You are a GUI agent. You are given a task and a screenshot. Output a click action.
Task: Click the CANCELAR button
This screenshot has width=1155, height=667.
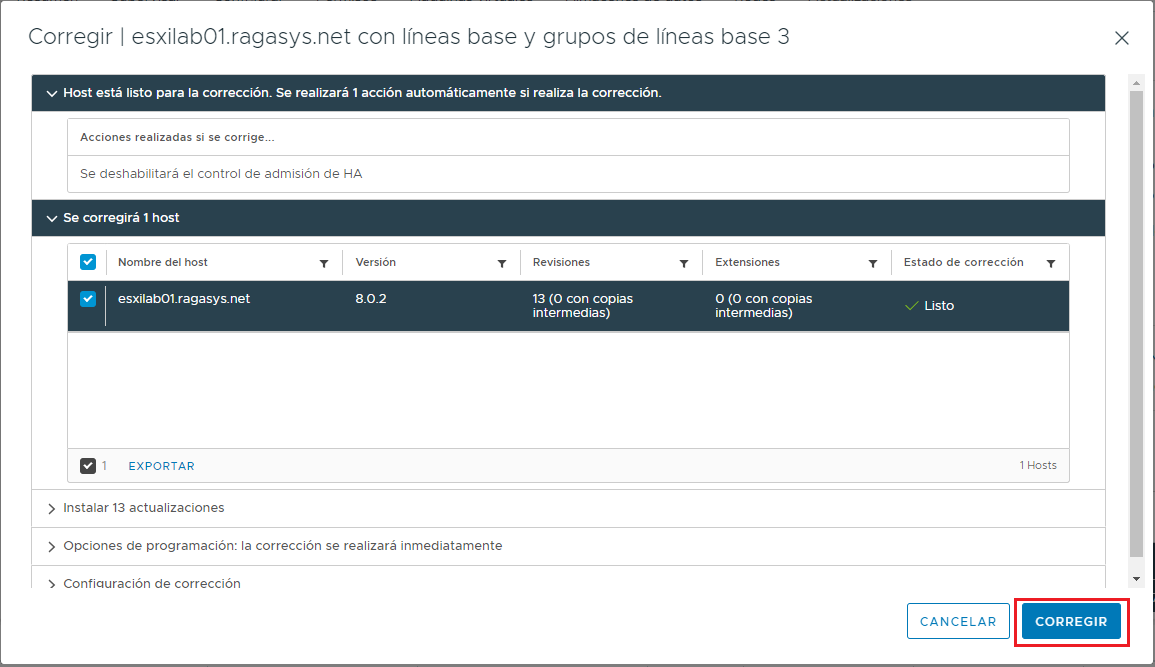(957, 621)
